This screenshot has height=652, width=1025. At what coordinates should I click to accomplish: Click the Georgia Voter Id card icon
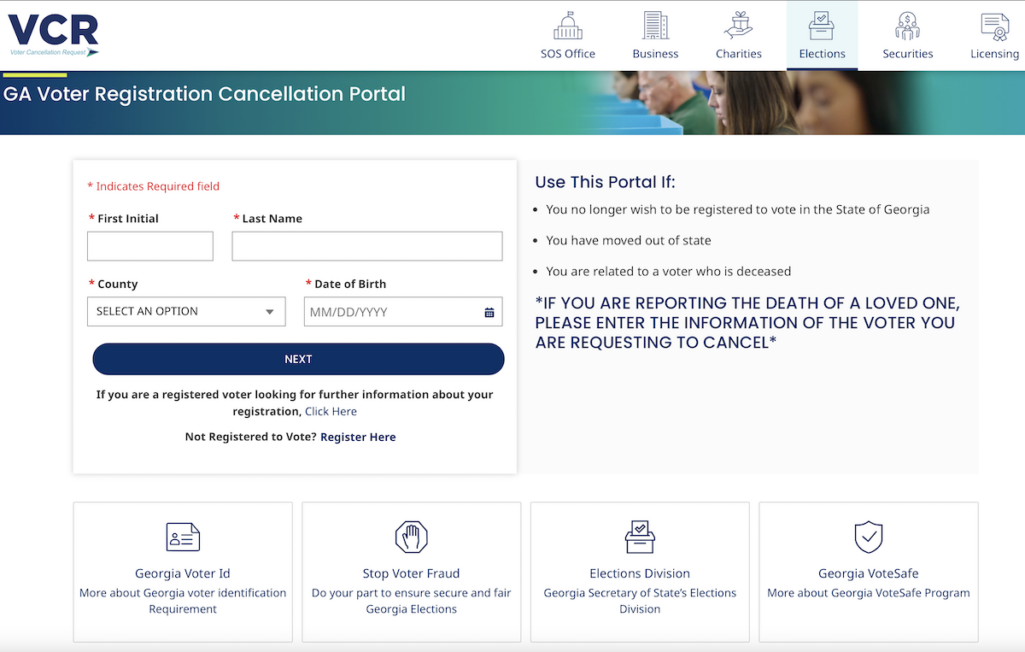182,536
